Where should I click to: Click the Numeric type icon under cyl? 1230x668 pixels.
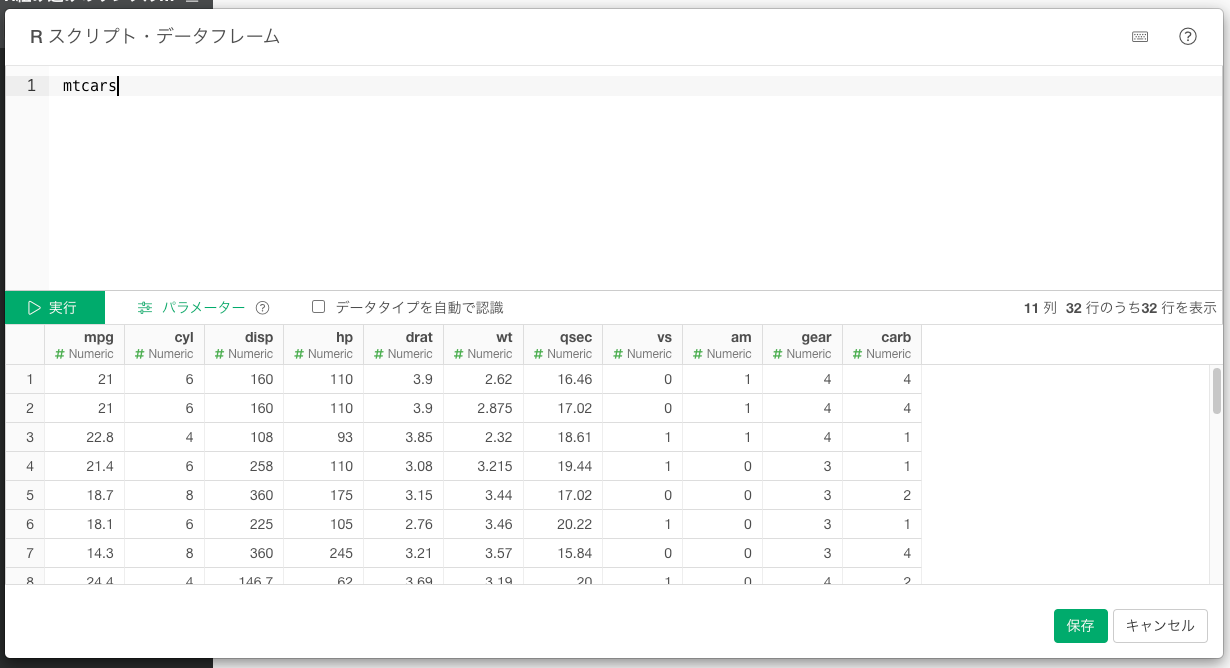tap(140, 354)
